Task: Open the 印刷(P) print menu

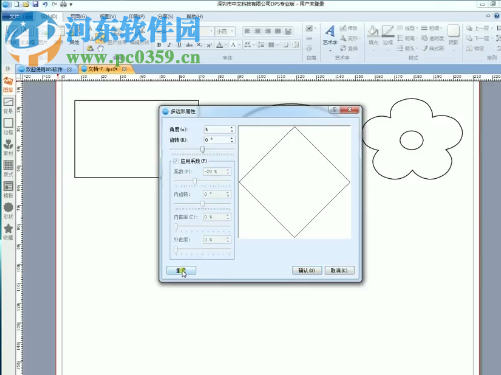Action: point(137,16)
